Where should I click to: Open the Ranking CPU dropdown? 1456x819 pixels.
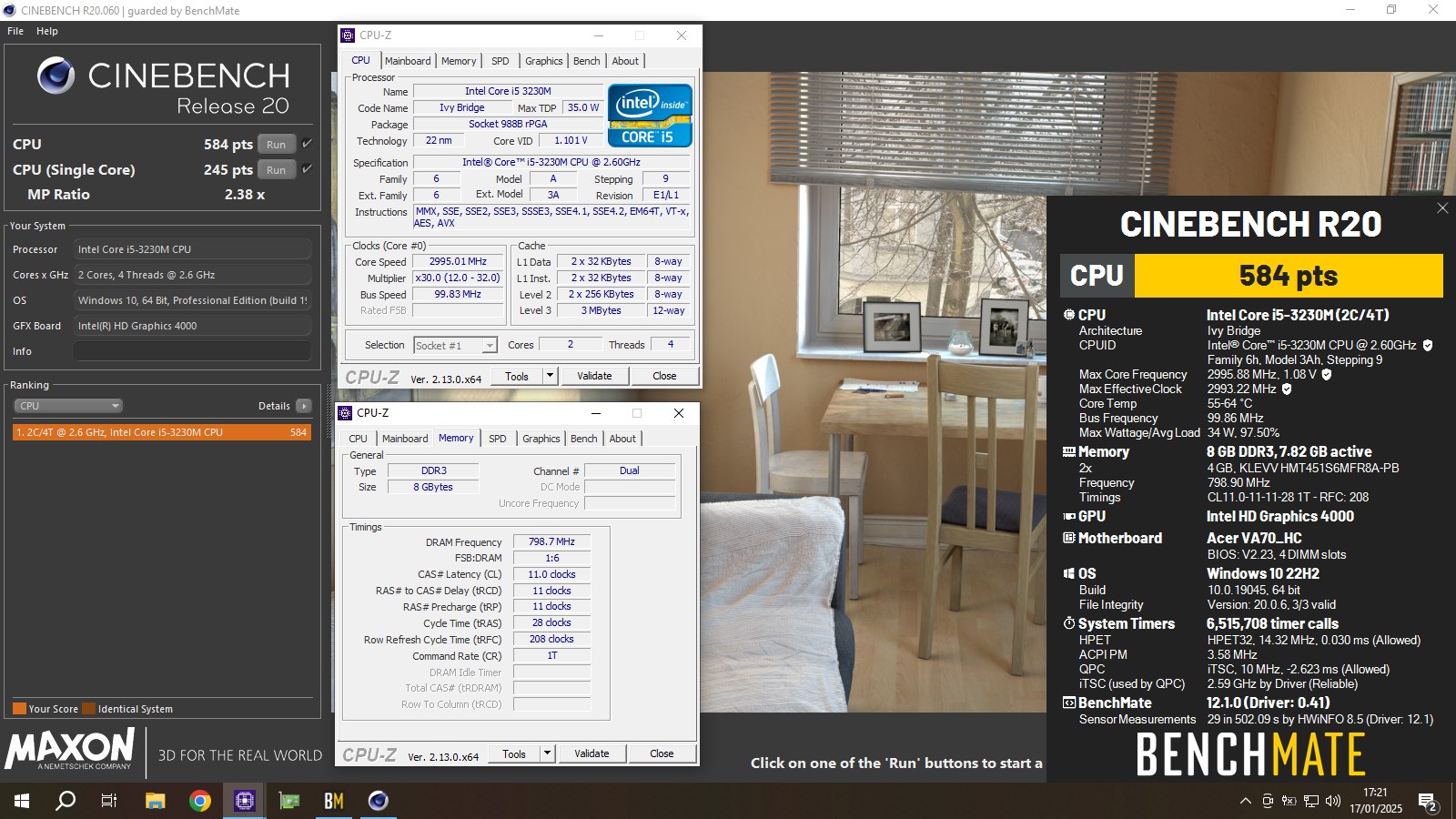(x=68, y=406)
